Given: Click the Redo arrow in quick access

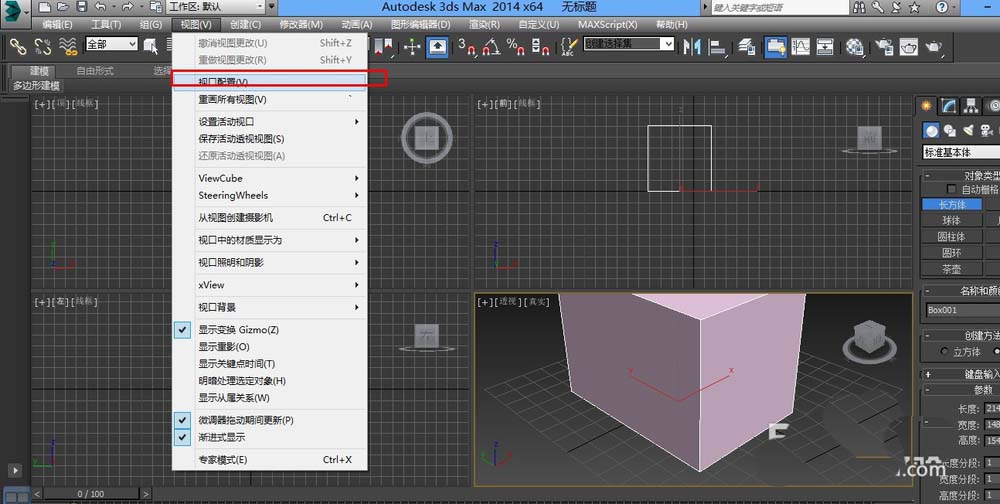Looking at the screenshot, I should click(x=127, y=7).
